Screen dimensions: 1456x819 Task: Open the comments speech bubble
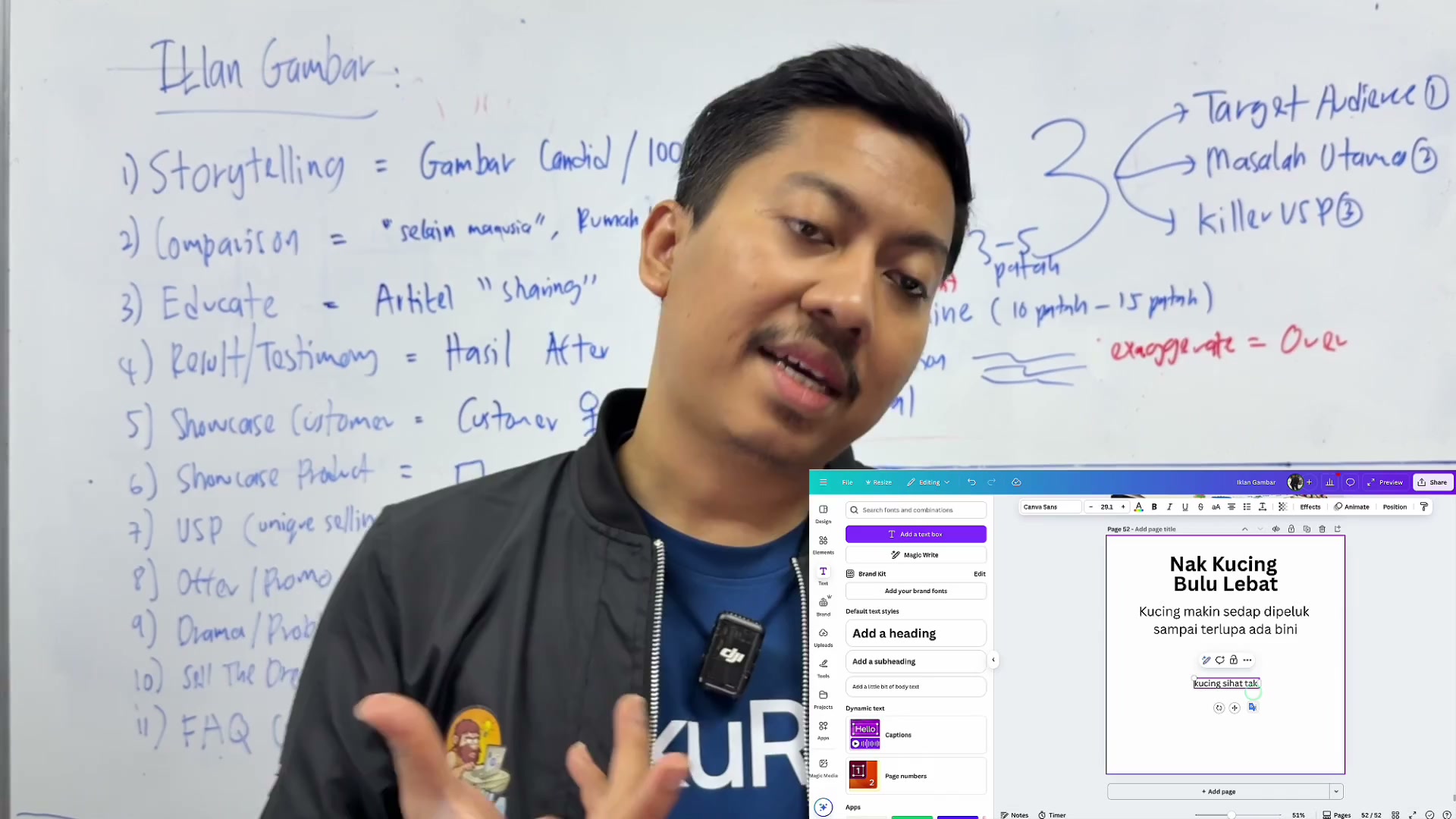[x=1351, y=482]
